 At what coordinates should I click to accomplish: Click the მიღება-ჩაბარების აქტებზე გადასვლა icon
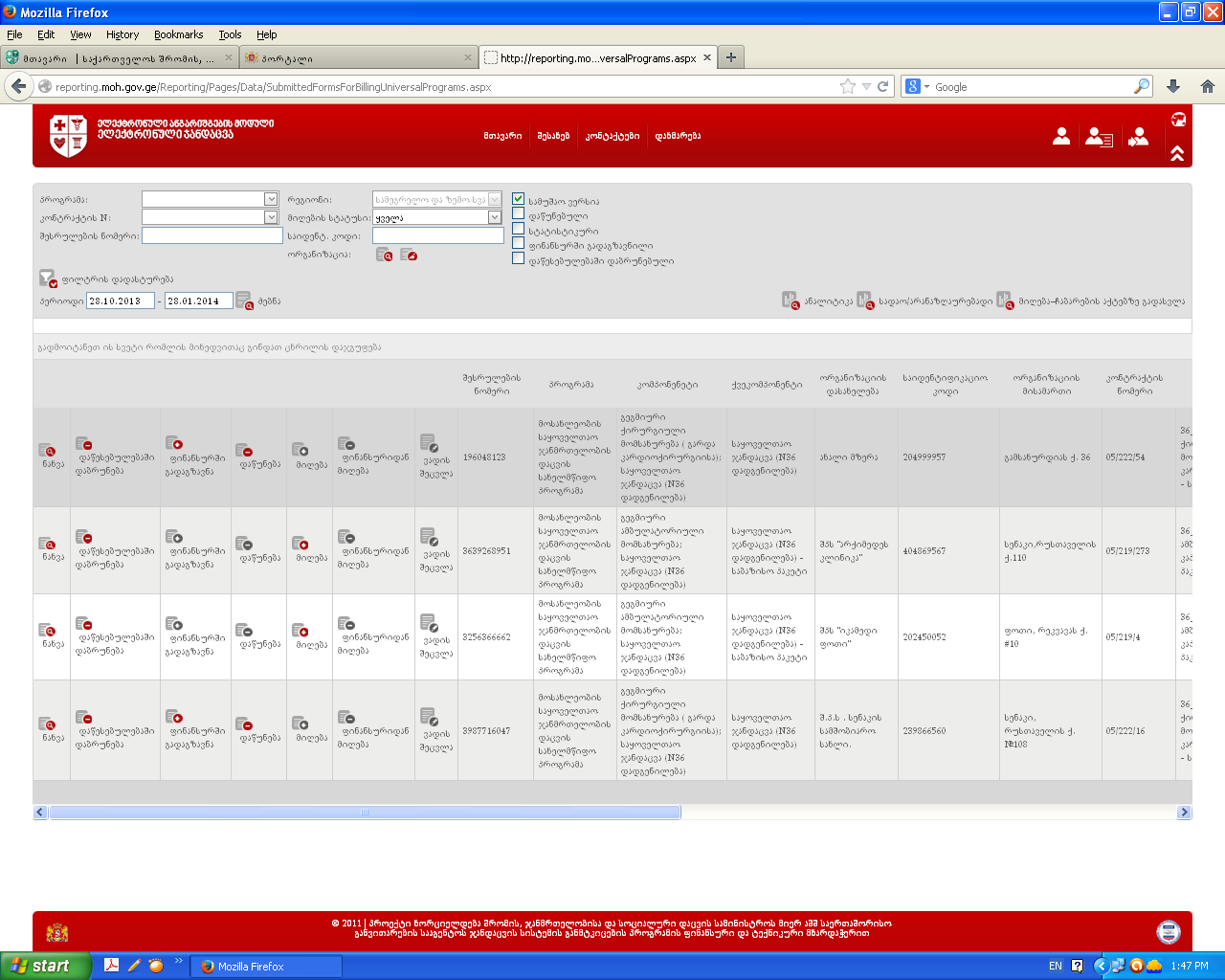click(x=1004, y=301)
